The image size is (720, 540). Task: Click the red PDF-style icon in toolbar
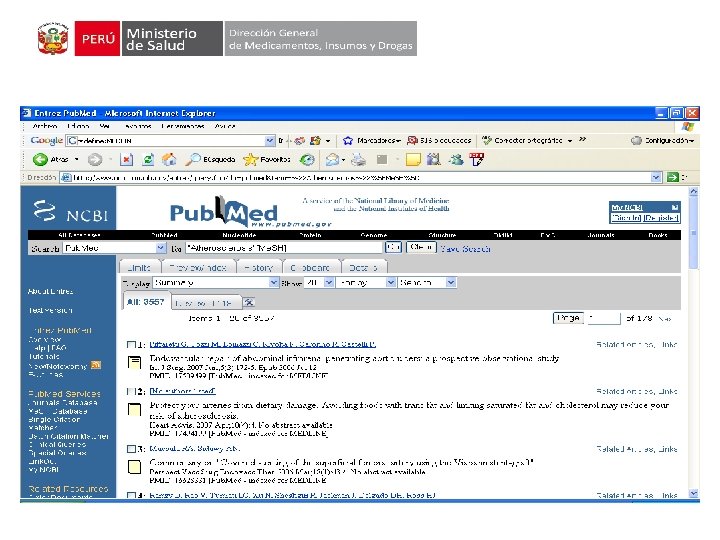click(477, 159)
